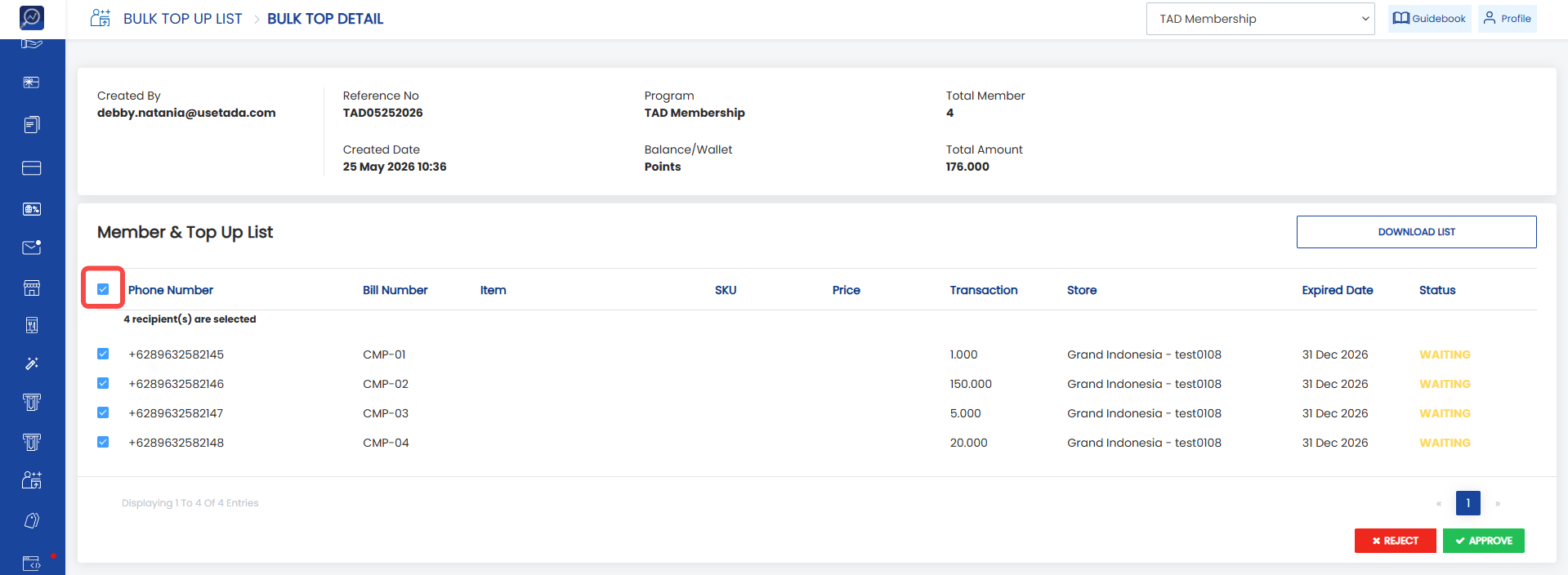Click the reference number TAD05252026
The width and height of the screenshot is (1568, 575).
(382, 113)
